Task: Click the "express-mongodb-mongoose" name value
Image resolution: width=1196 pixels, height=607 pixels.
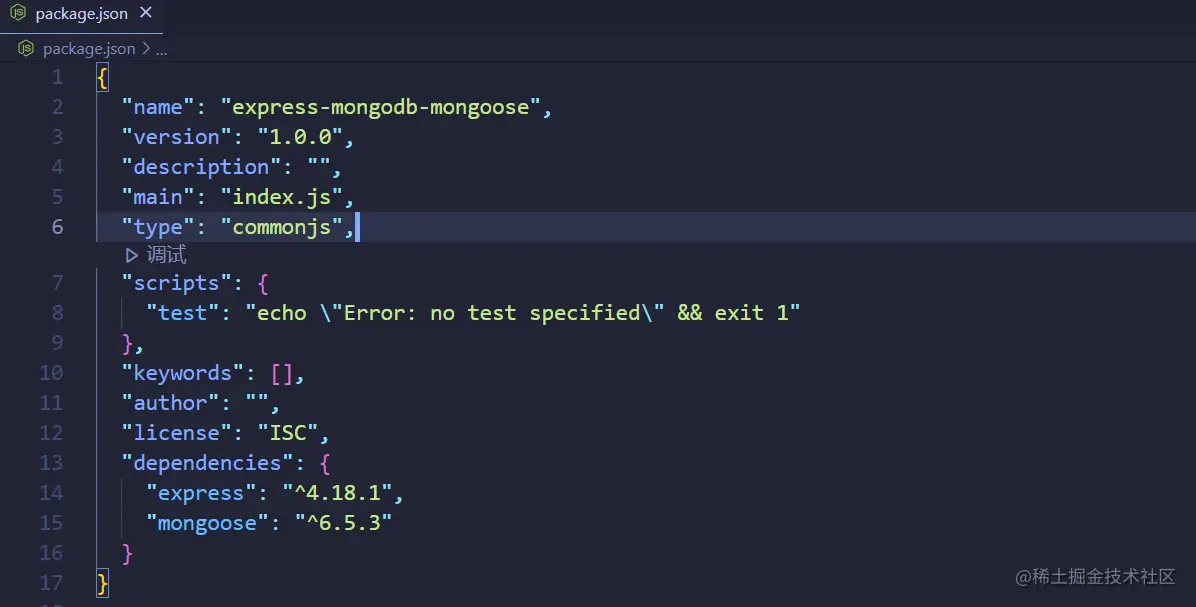Action: [380, 107]
